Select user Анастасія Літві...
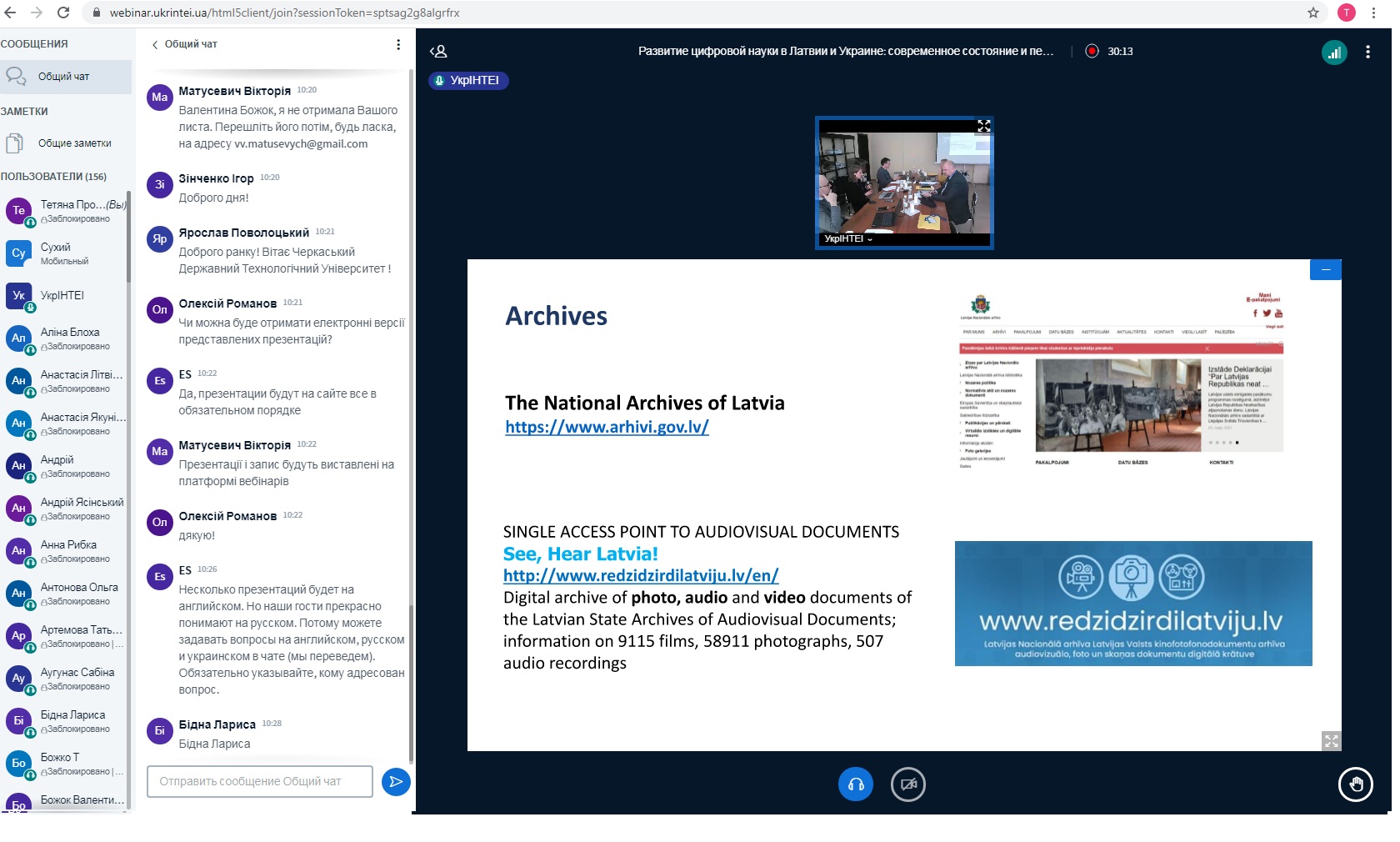Viewport: 1400px width, 842px height. point(63,381)
